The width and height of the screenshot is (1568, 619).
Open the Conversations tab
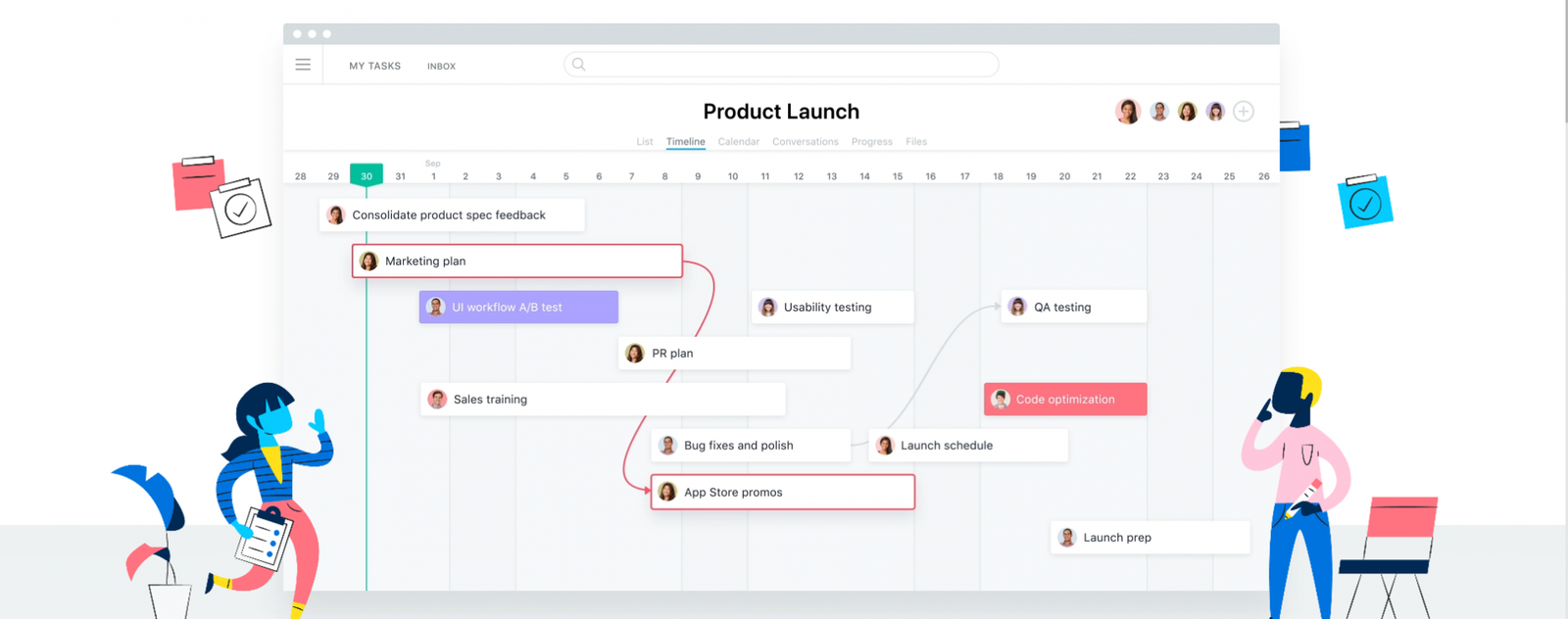tap(806, 142)
